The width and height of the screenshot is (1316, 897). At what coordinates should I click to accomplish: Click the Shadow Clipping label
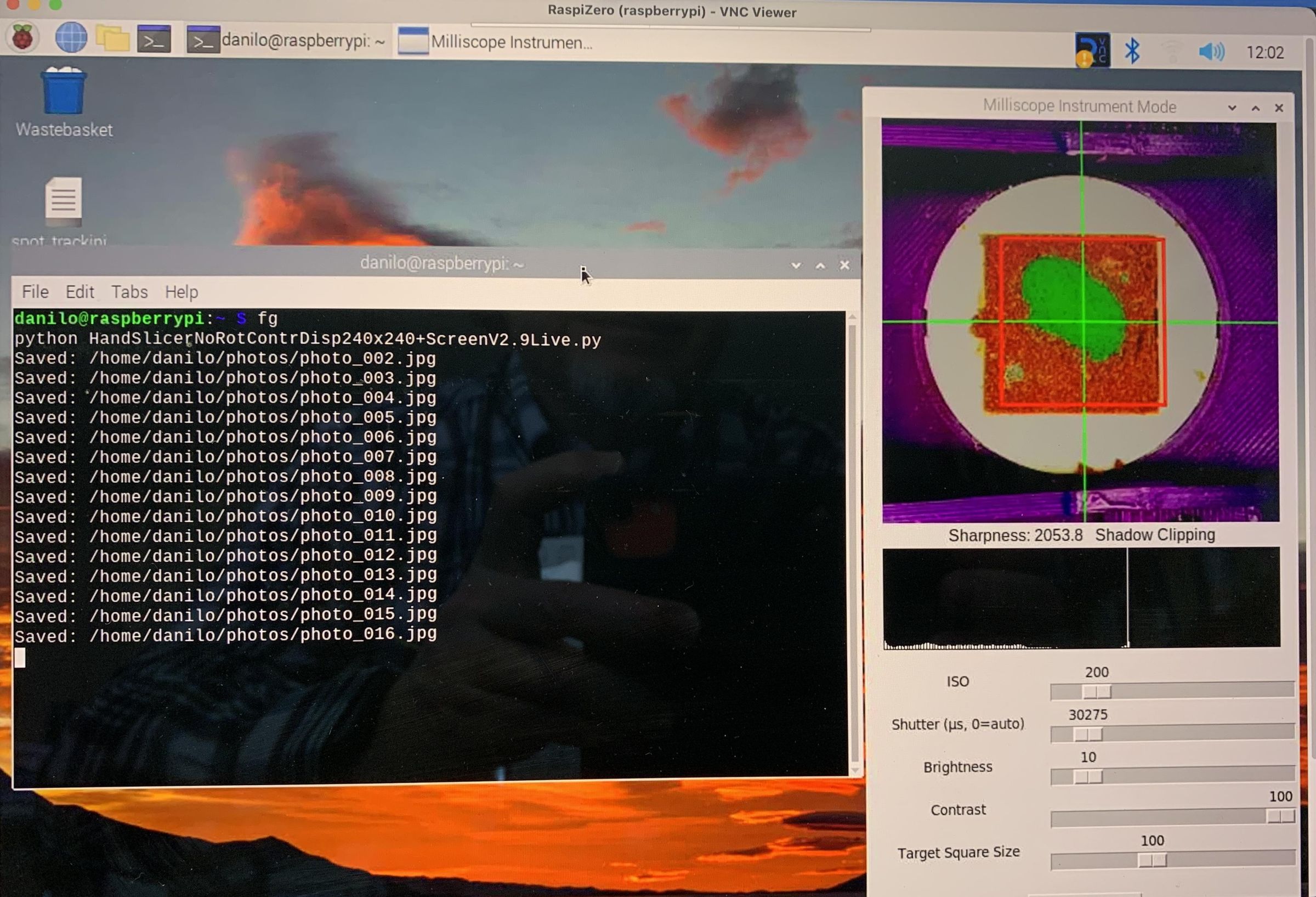point(1155,535)
